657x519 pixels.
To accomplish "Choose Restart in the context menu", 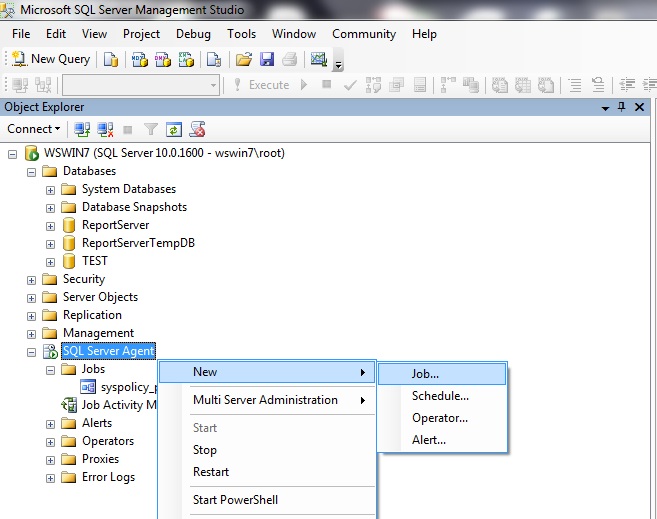I will point(211,472).
